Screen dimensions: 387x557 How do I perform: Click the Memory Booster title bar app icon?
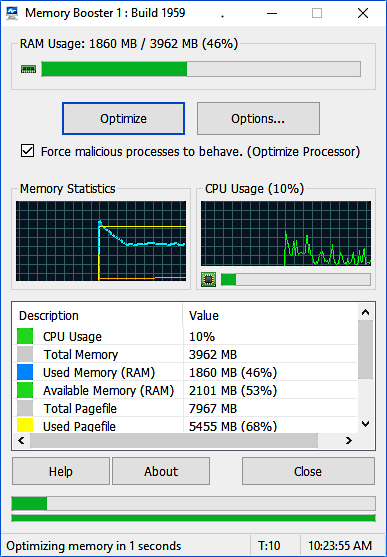(x=12, y=13)
